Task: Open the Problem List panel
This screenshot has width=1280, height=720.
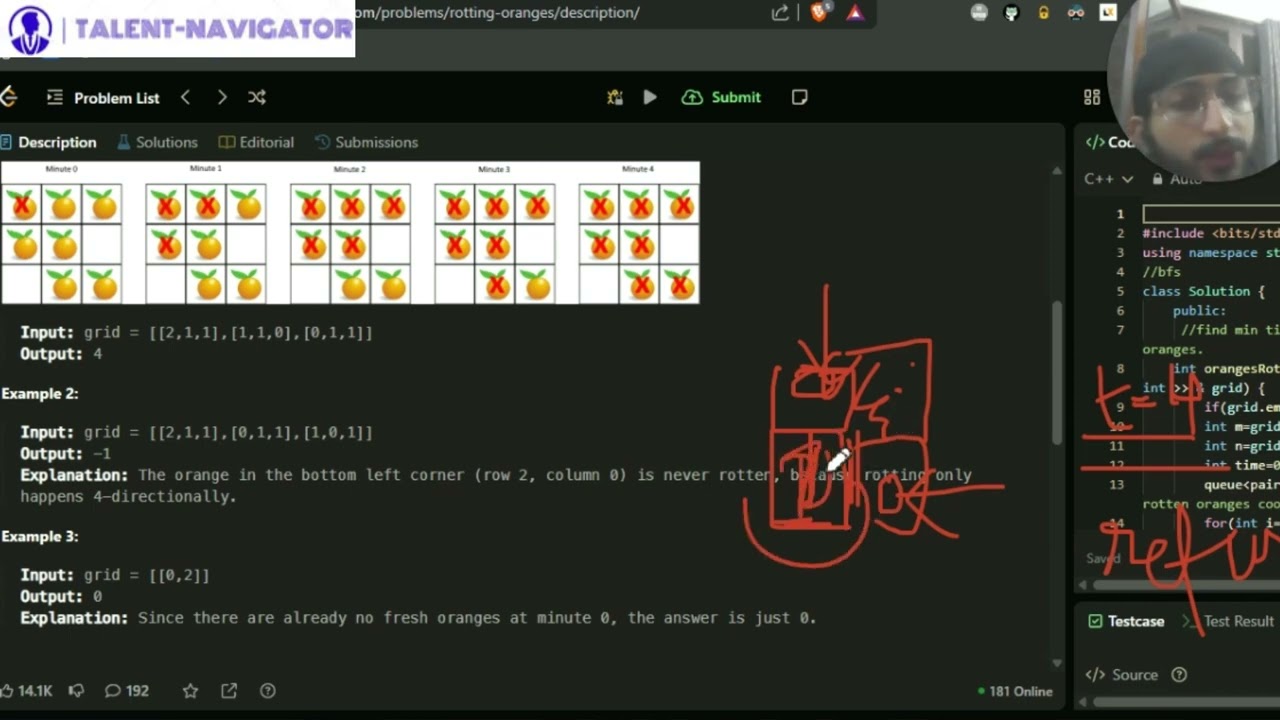Action: [103, 98]
